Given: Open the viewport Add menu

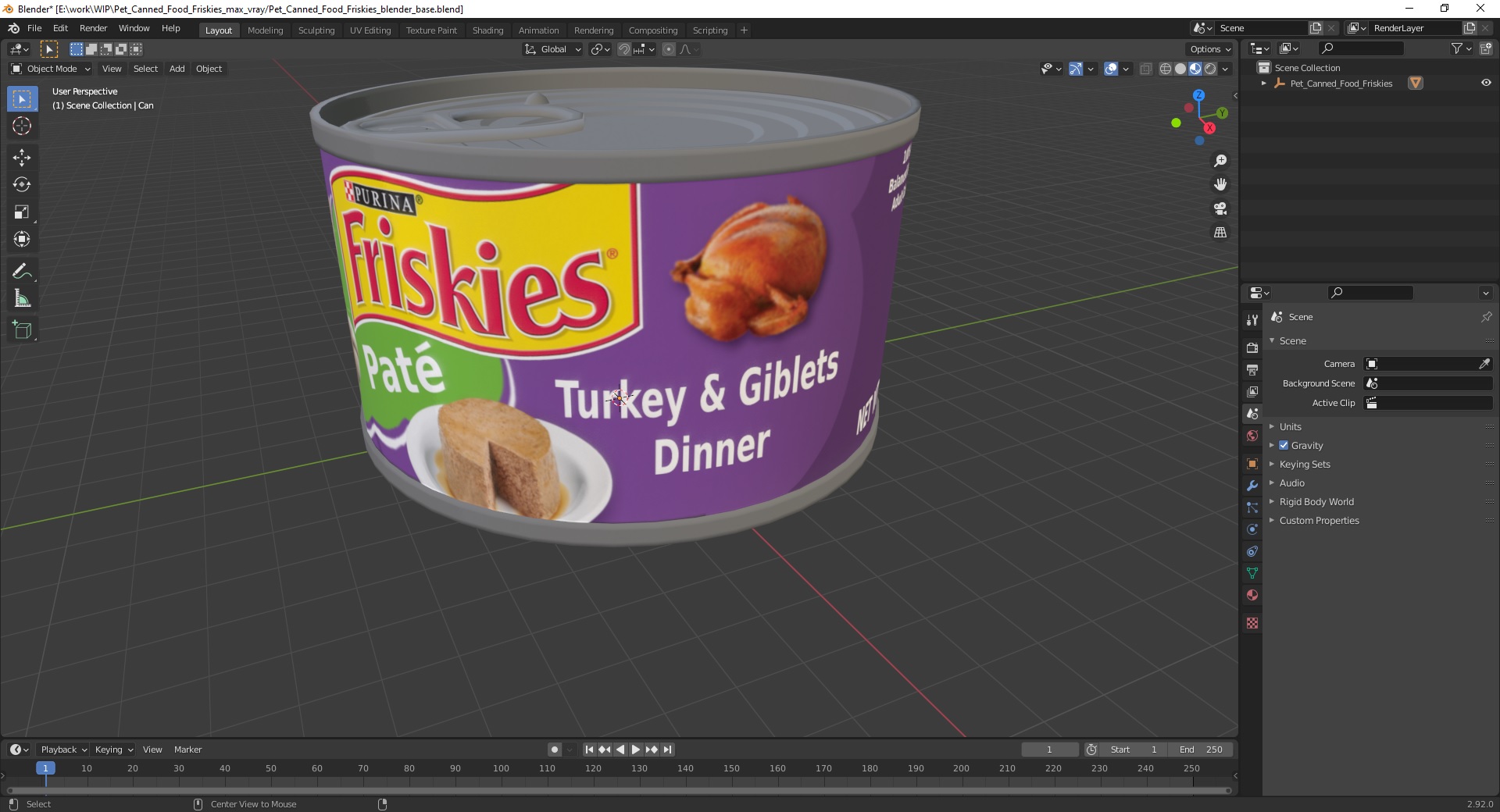Looking at the screenshot, I should 177,69.
